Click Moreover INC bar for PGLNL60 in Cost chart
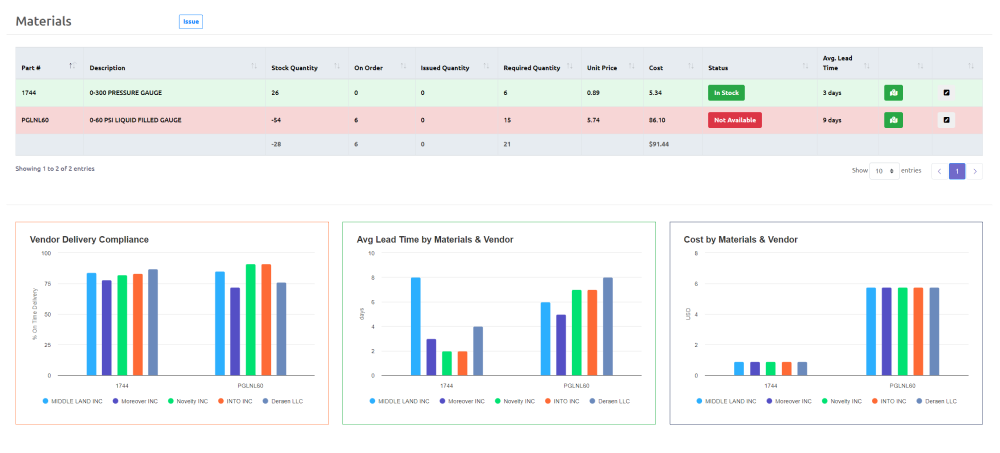This screenshot has height=453, width=1000. point(887,332)
